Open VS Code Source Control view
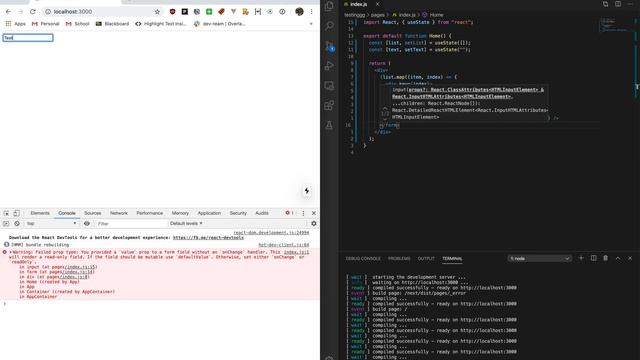Screen dimensions: 640x360 click(x=329, y=46)
